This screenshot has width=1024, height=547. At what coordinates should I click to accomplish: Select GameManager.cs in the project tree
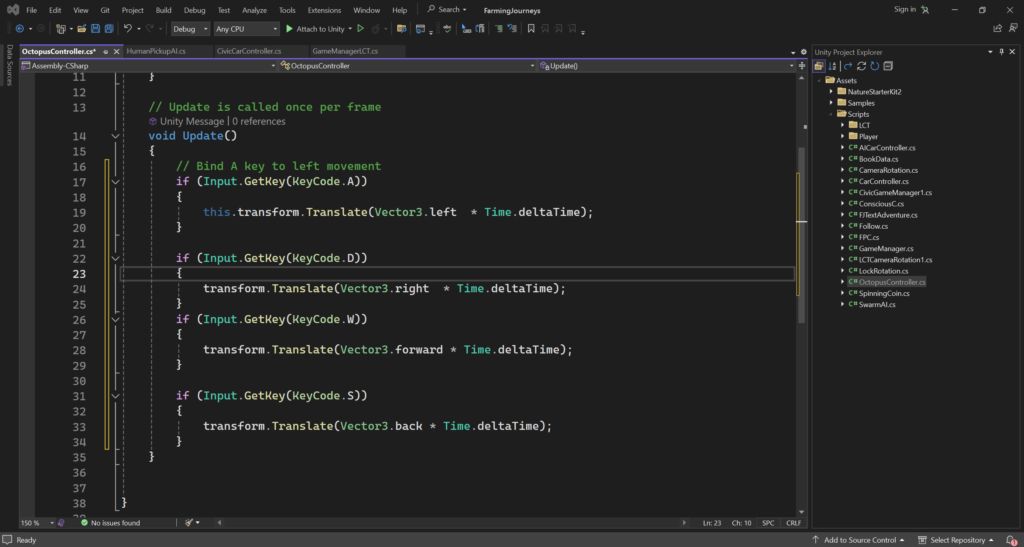(x=886, y=248)
